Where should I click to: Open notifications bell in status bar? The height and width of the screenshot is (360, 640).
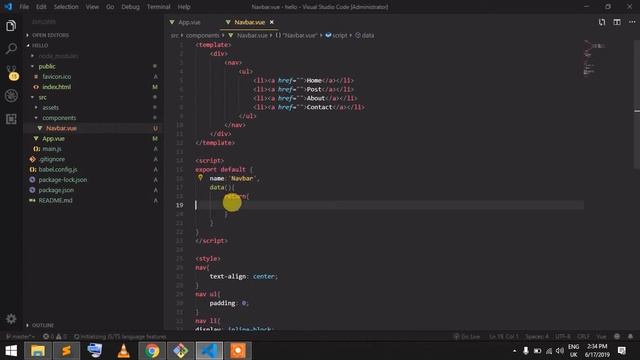[x=630, y=337]
